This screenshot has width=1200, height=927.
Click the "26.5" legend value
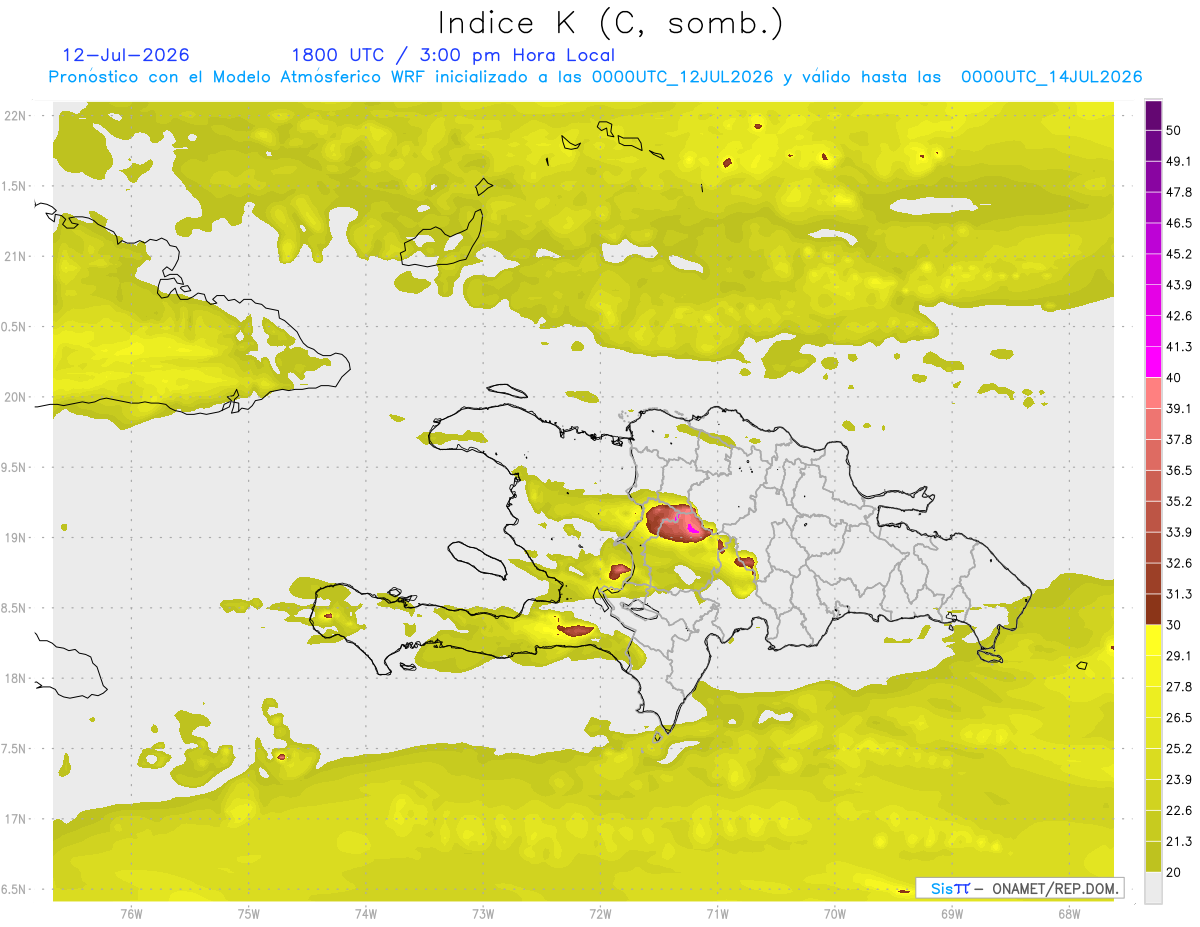(1179, 717)
